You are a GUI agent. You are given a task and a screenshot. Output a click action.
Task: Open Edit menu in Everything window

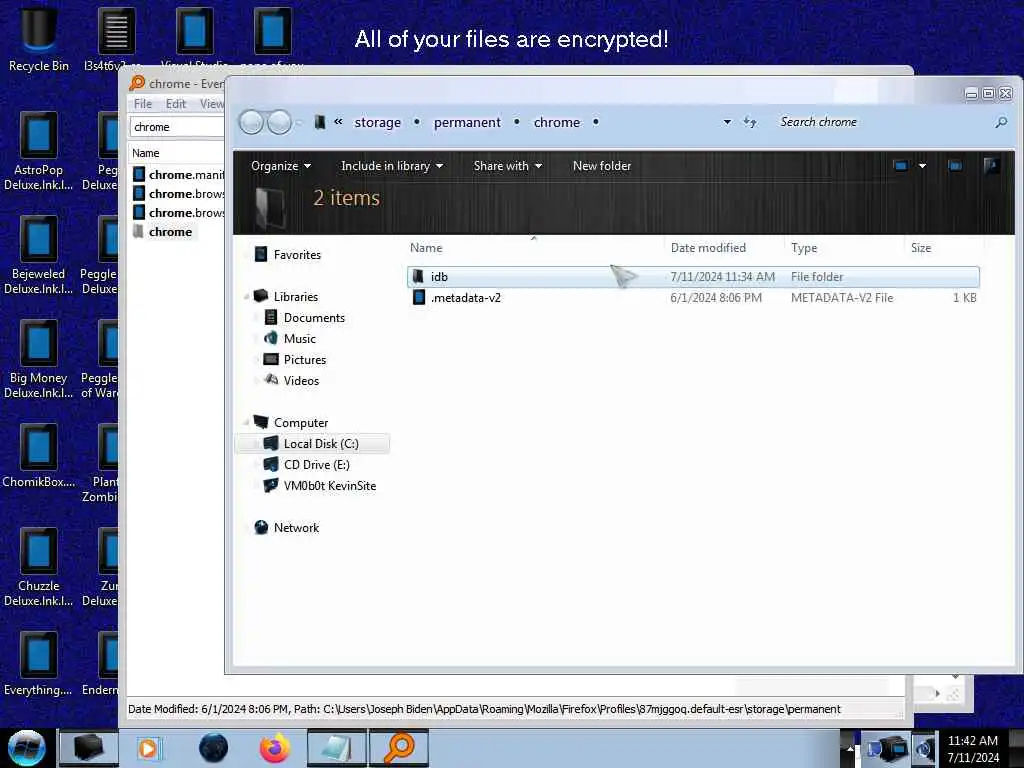[176, 104]
